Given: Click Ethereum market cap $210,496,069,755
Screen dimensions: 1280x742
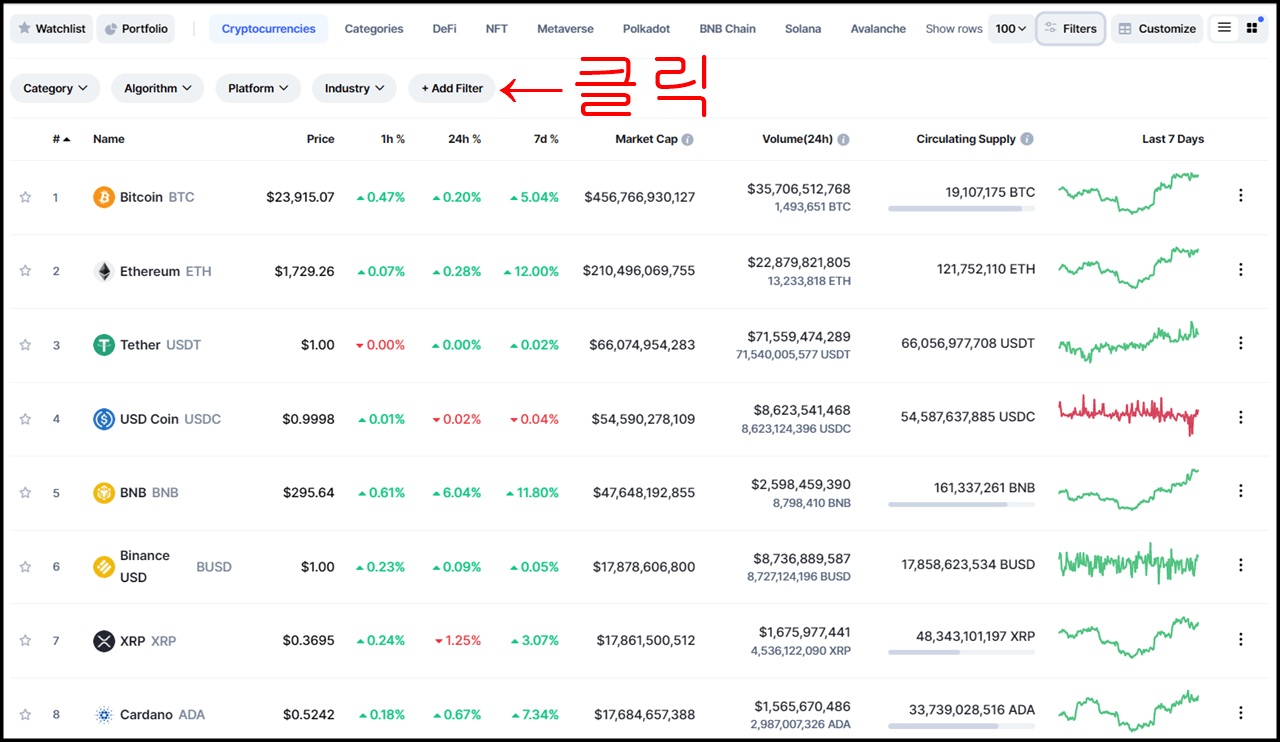Looking at the screenshot, I should (x=639, y=271).
